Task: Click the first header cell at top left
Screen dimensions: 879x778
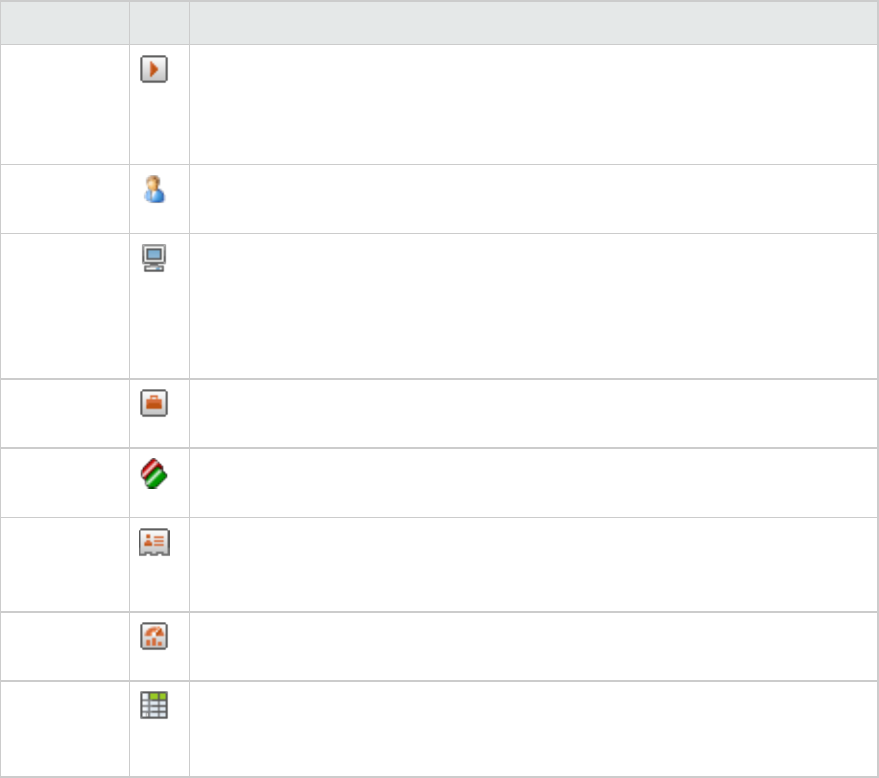Action: tap(64, 22)
